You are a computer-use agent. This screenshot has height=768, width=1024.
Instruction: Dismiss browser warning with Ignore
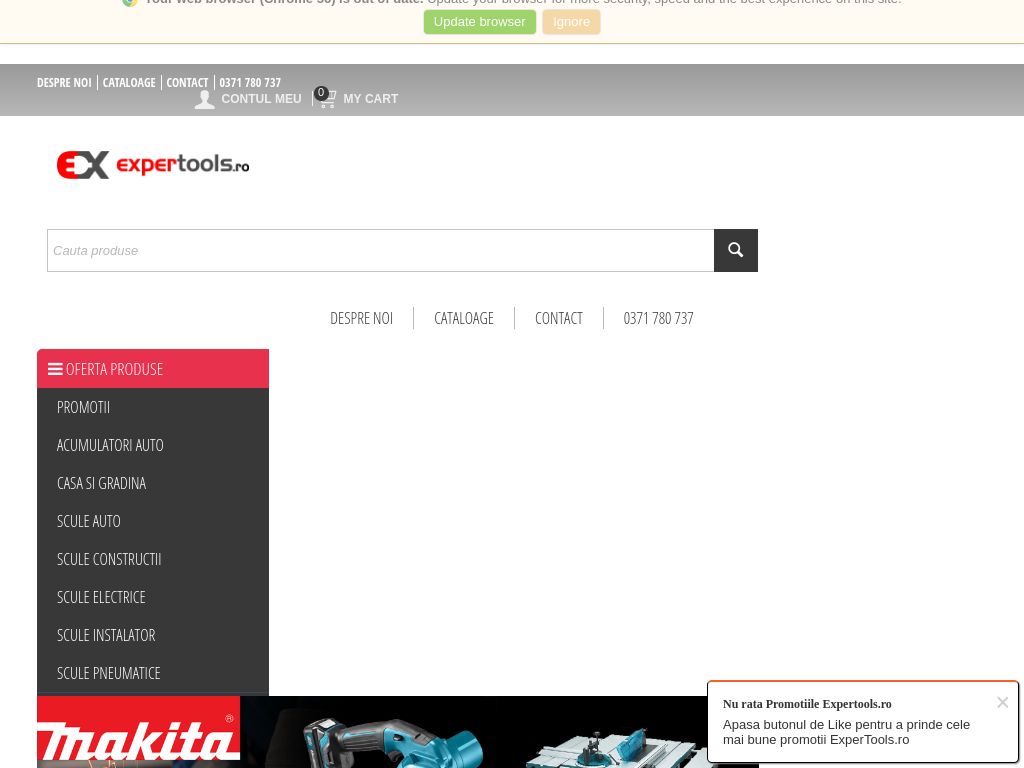click(x=571, y=22)
